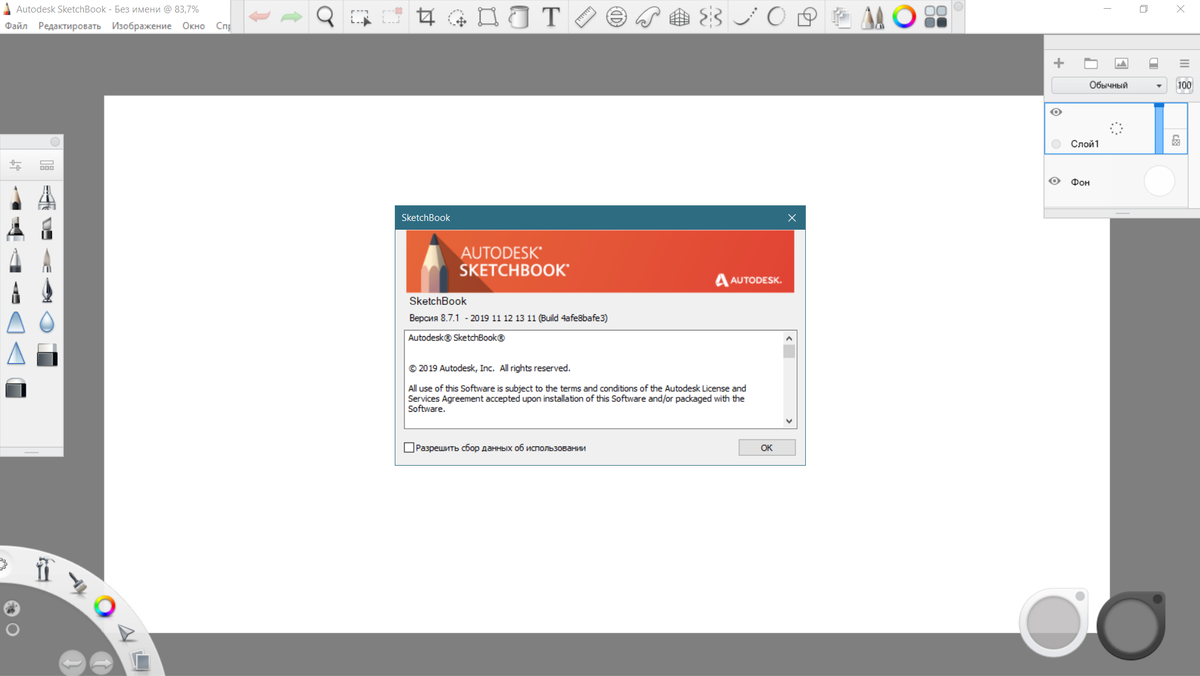Enable the Ruler guide
The image size is (1200, 676).
[x=586, y=17]
